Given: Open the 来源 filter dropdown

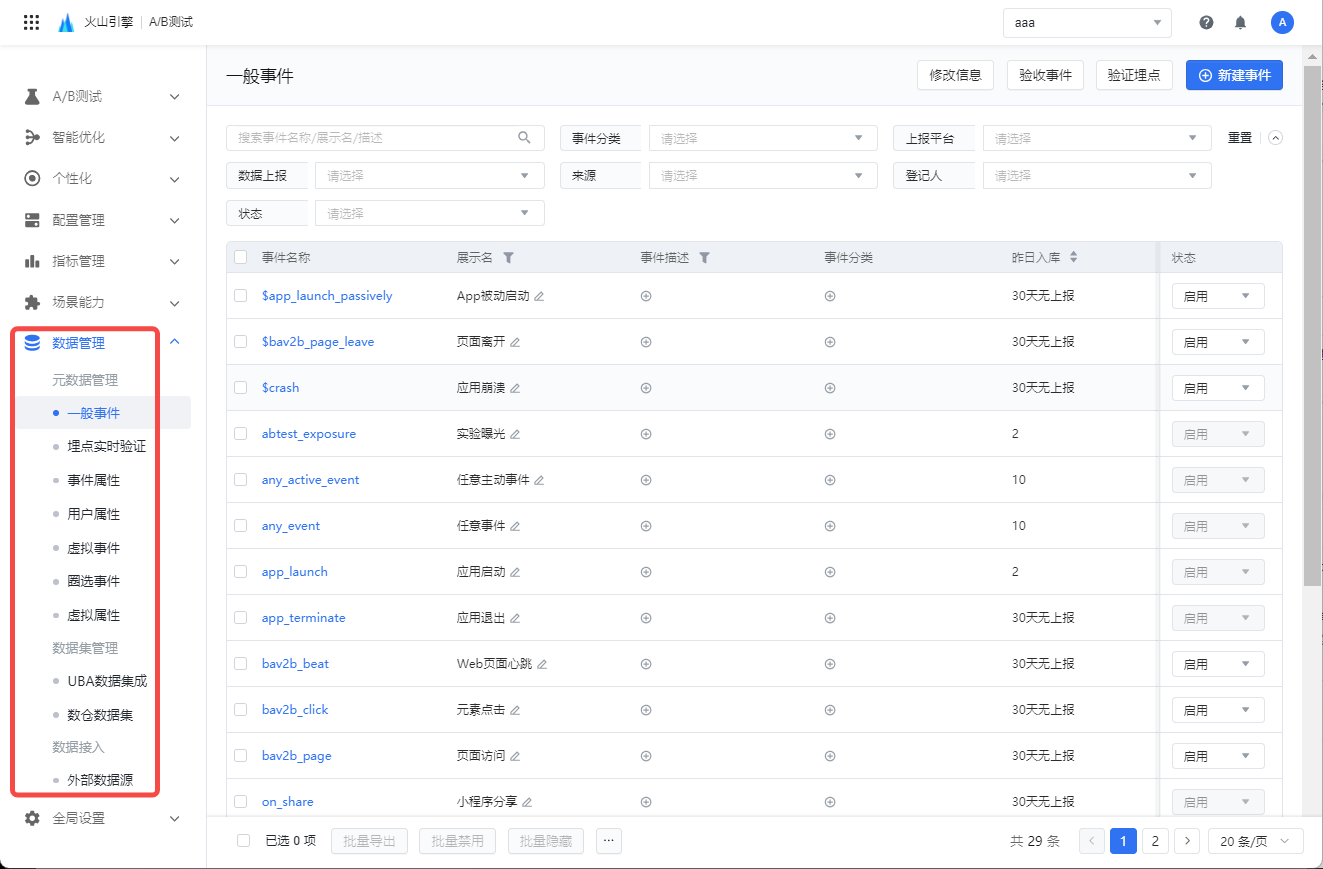Looking at the screenshot, I should click(x=763, y=175).
